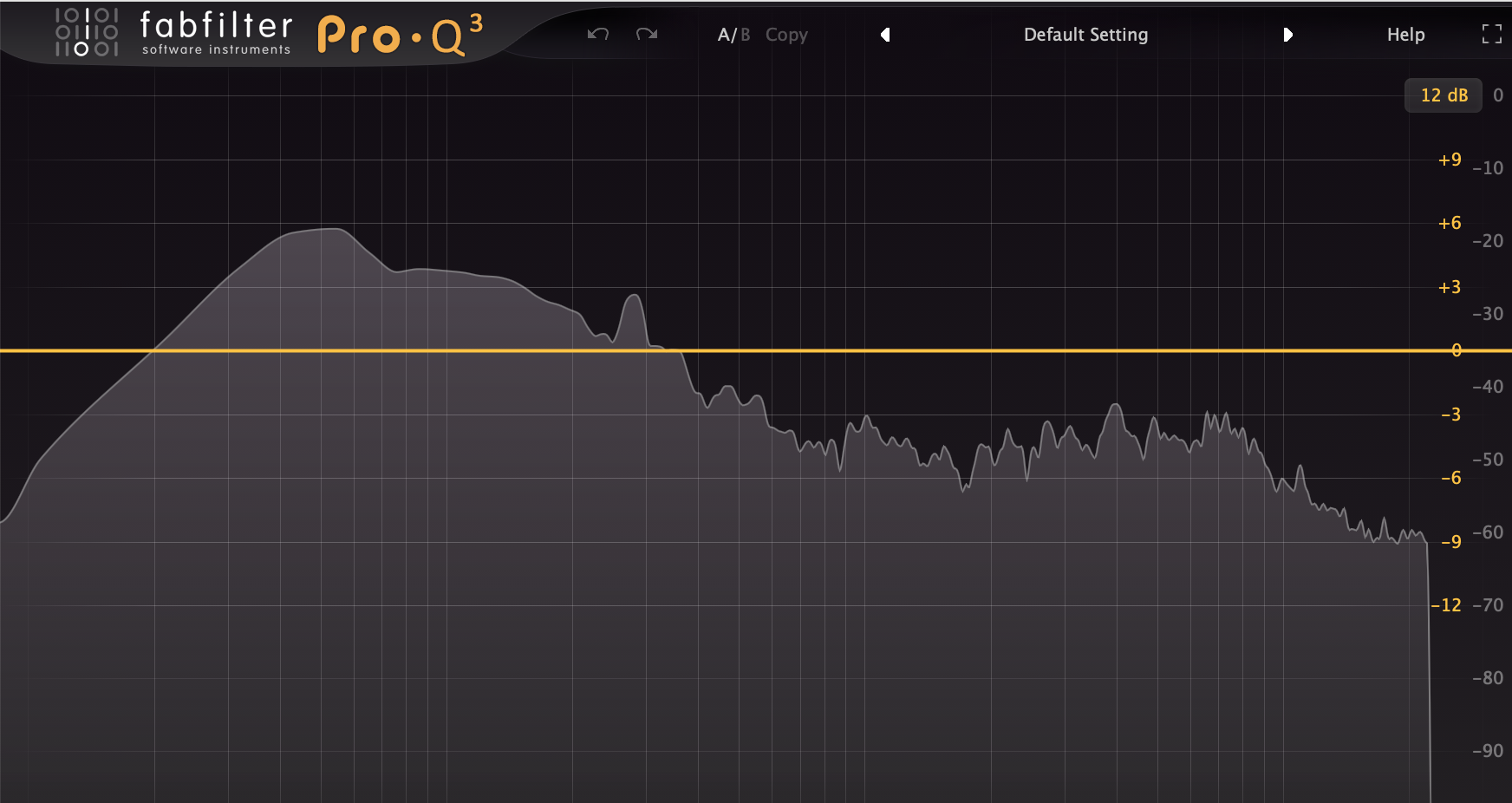Load the next preset with the right arrow
Viewport: 1512px width, 803px height.
tap(1288, 35)
